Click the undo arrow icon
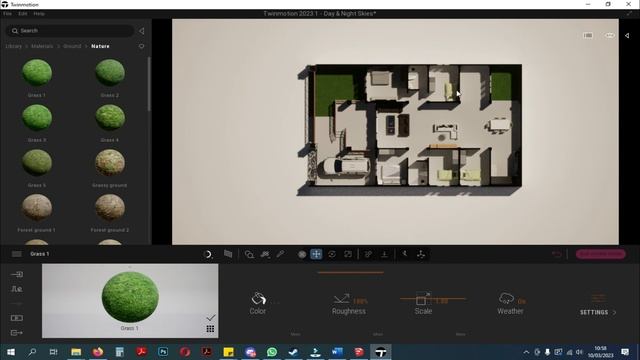The image size is (640, 360). (x=556, y=254)
